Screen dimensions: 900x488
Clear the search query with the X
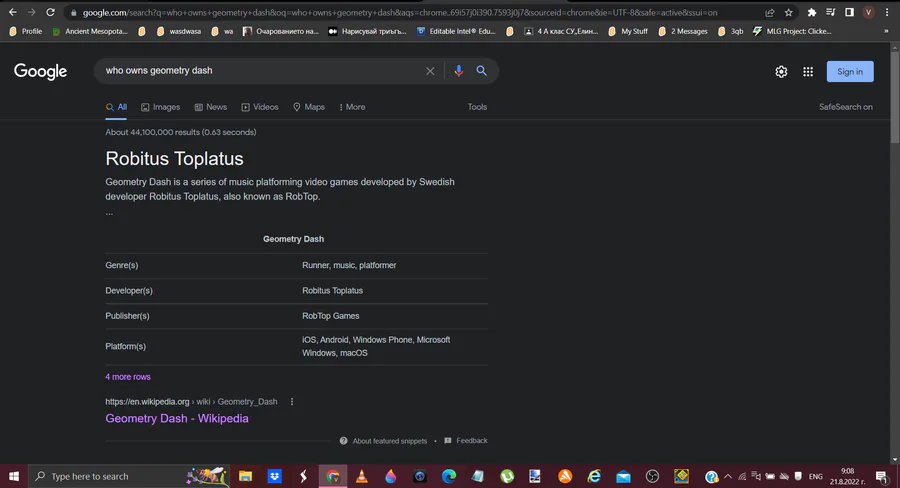(430, 71)
